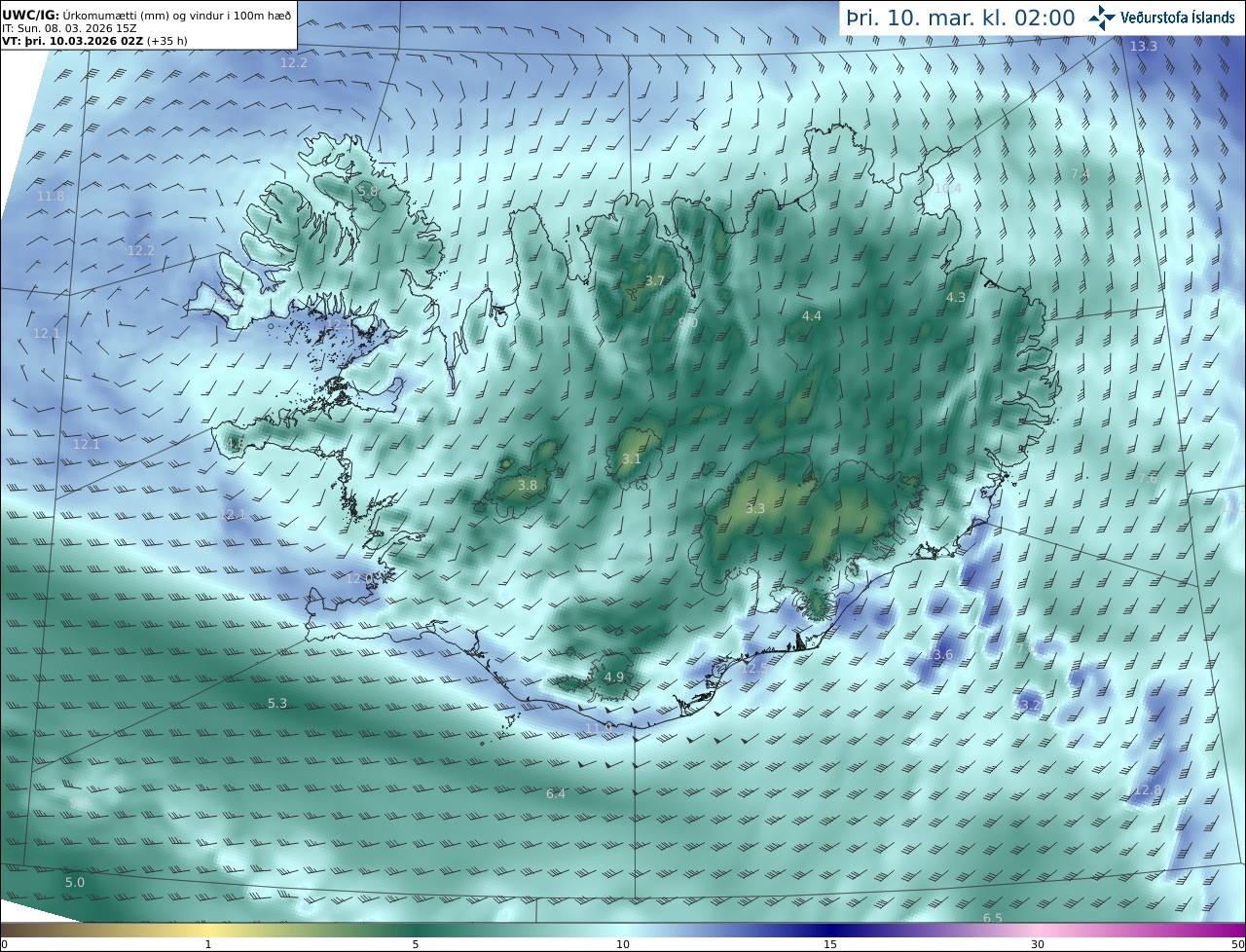Click the 11.0 value label
Viewport: 1246px width, 952px height.
pos(599,728)
